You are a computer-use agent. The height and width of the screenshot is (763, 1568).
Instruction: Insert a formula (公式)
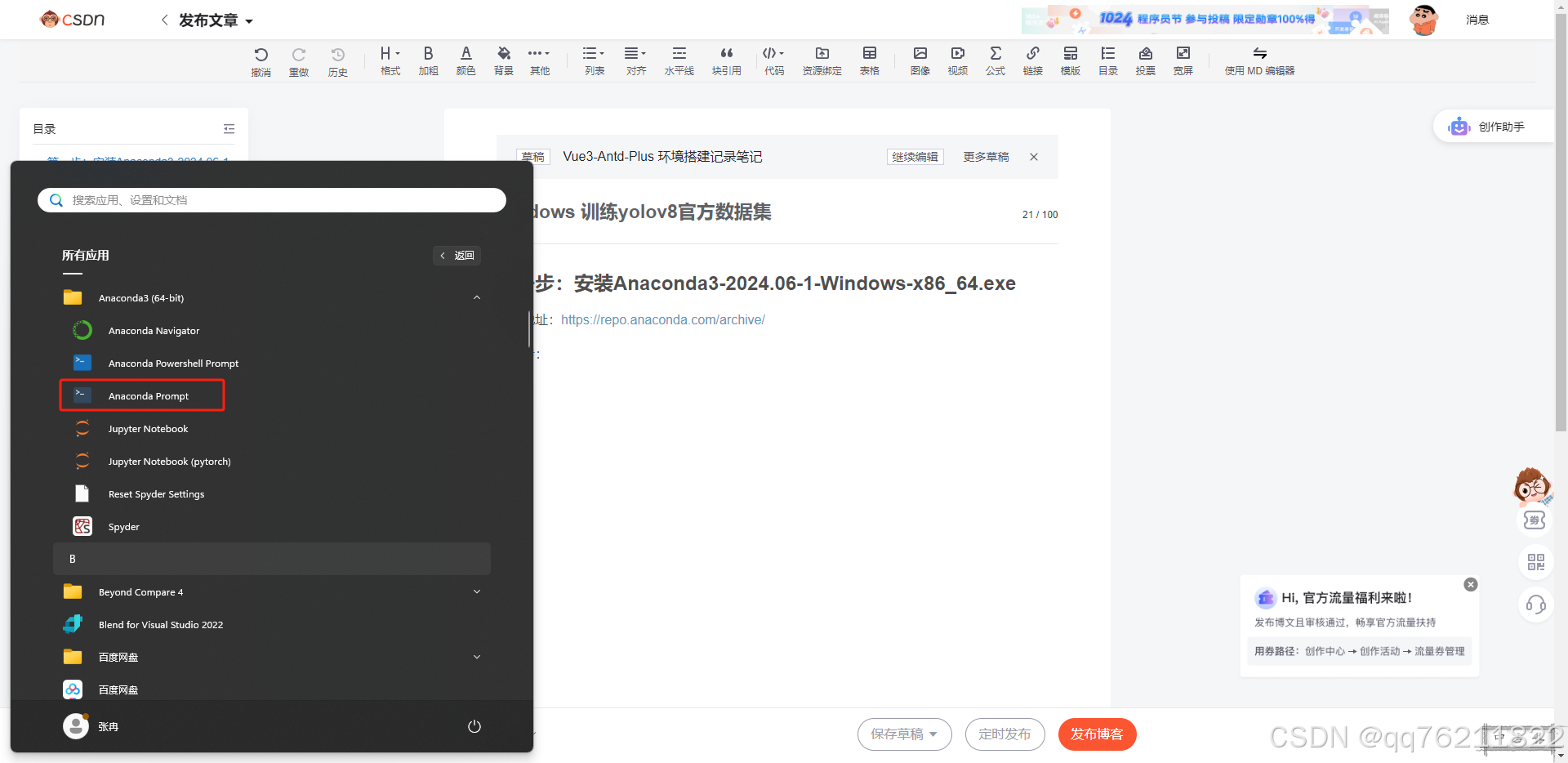point(996,60)
